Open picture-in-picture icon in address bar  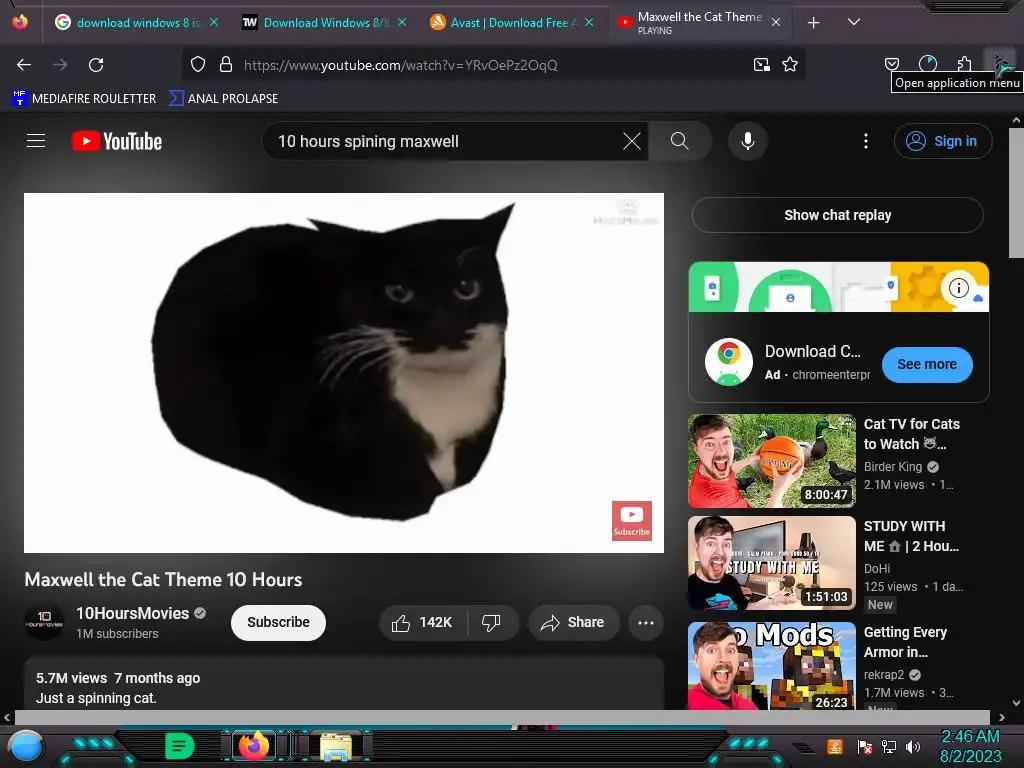(761, 65)
